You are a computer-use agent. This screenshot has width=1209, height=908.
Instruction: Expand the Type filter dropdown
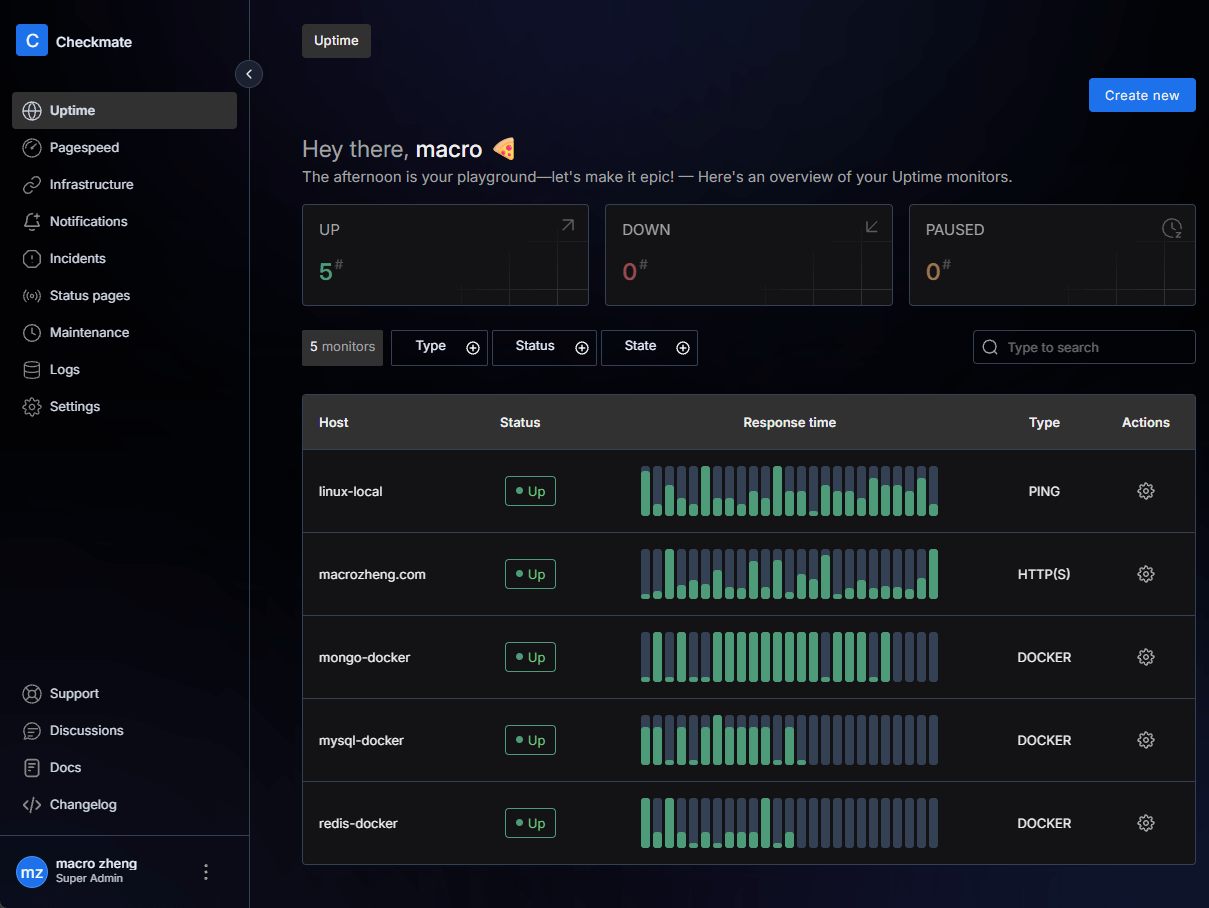(x=439, y=347)
